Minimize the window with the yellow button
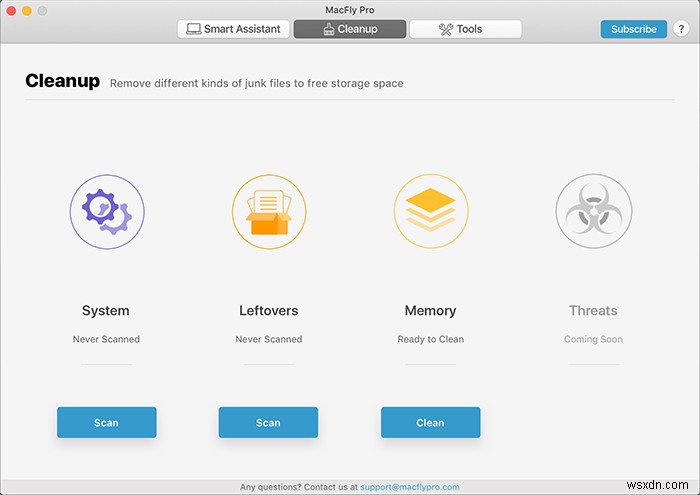The height and width of the screenshot is (495, 700). [27, 11]
